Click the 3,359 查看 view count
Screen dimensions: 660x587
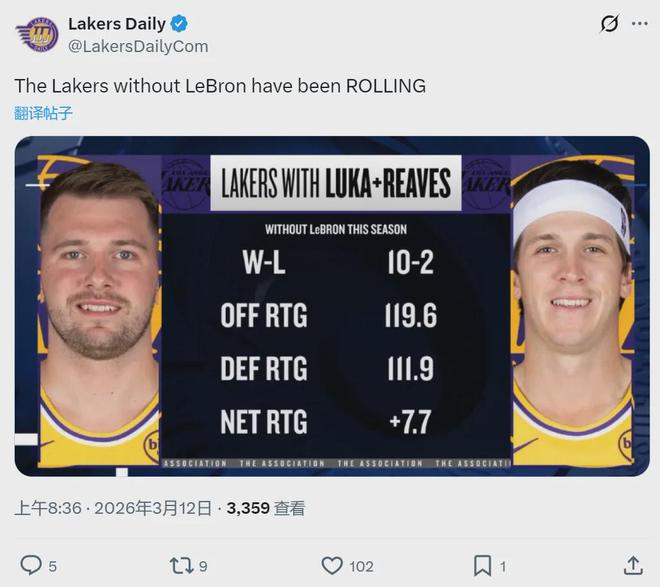266,508
